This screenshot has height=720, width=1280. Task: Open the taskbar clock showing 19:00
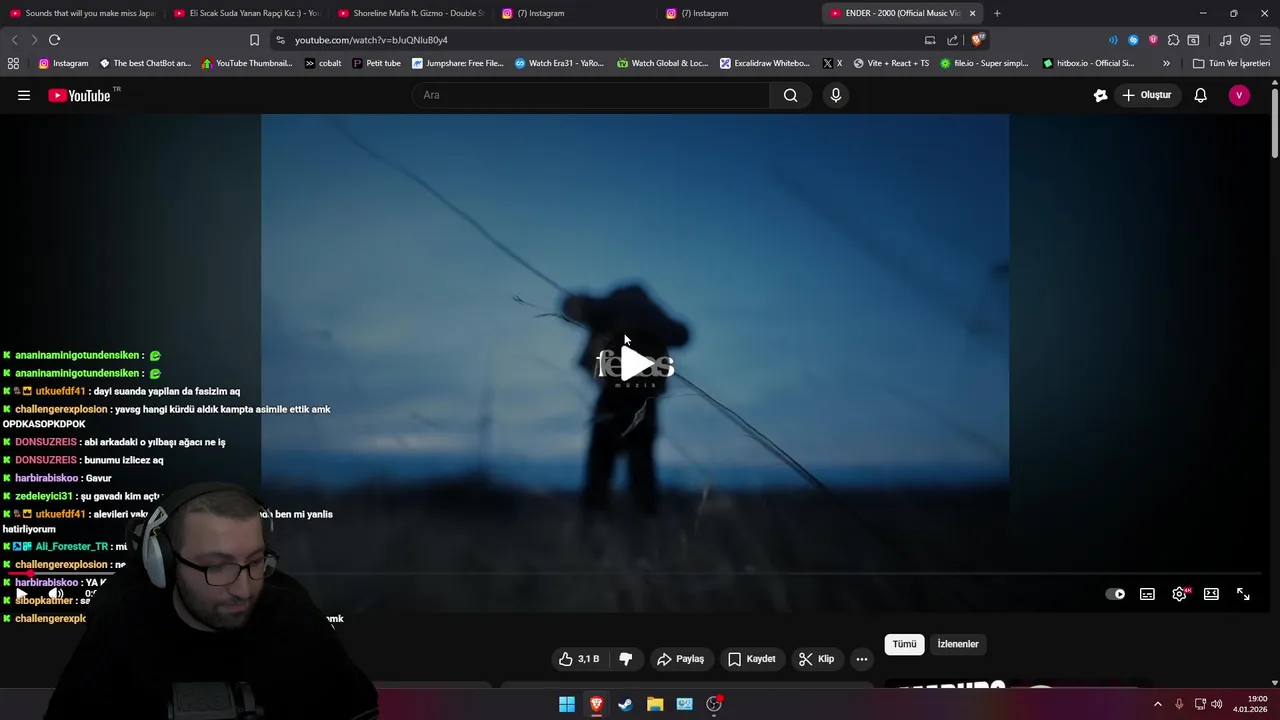point(1251,704)
